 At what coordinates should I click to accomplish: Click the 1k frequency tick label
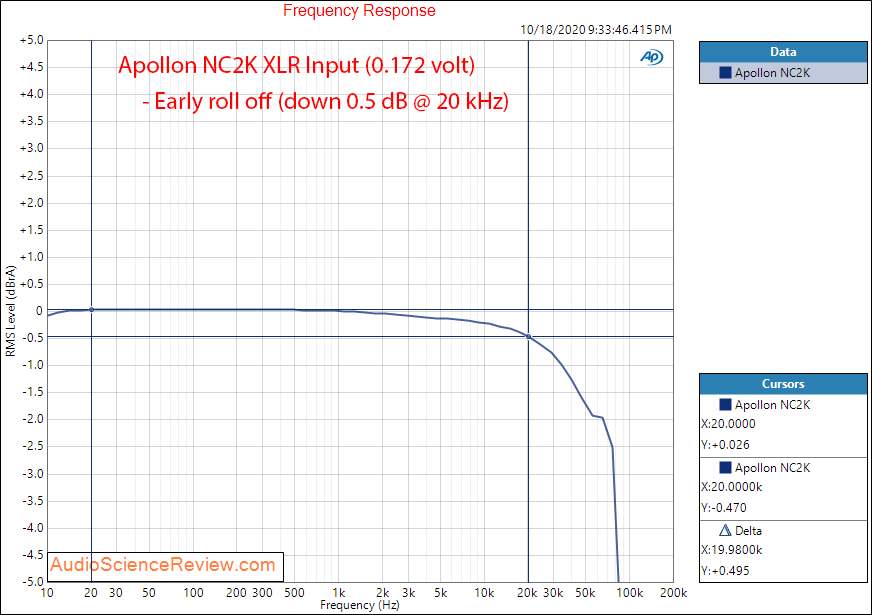339,593
